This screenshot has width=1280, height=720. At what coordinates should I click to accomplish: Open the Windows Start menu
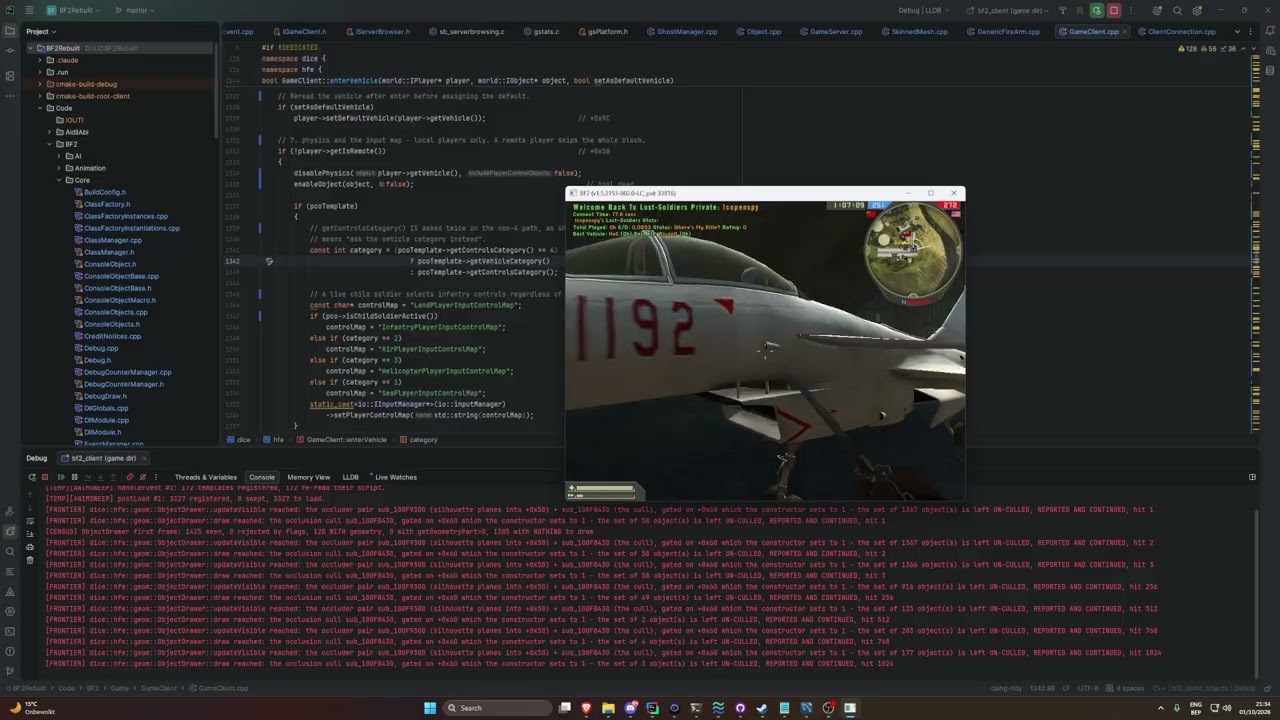[430, 708]
